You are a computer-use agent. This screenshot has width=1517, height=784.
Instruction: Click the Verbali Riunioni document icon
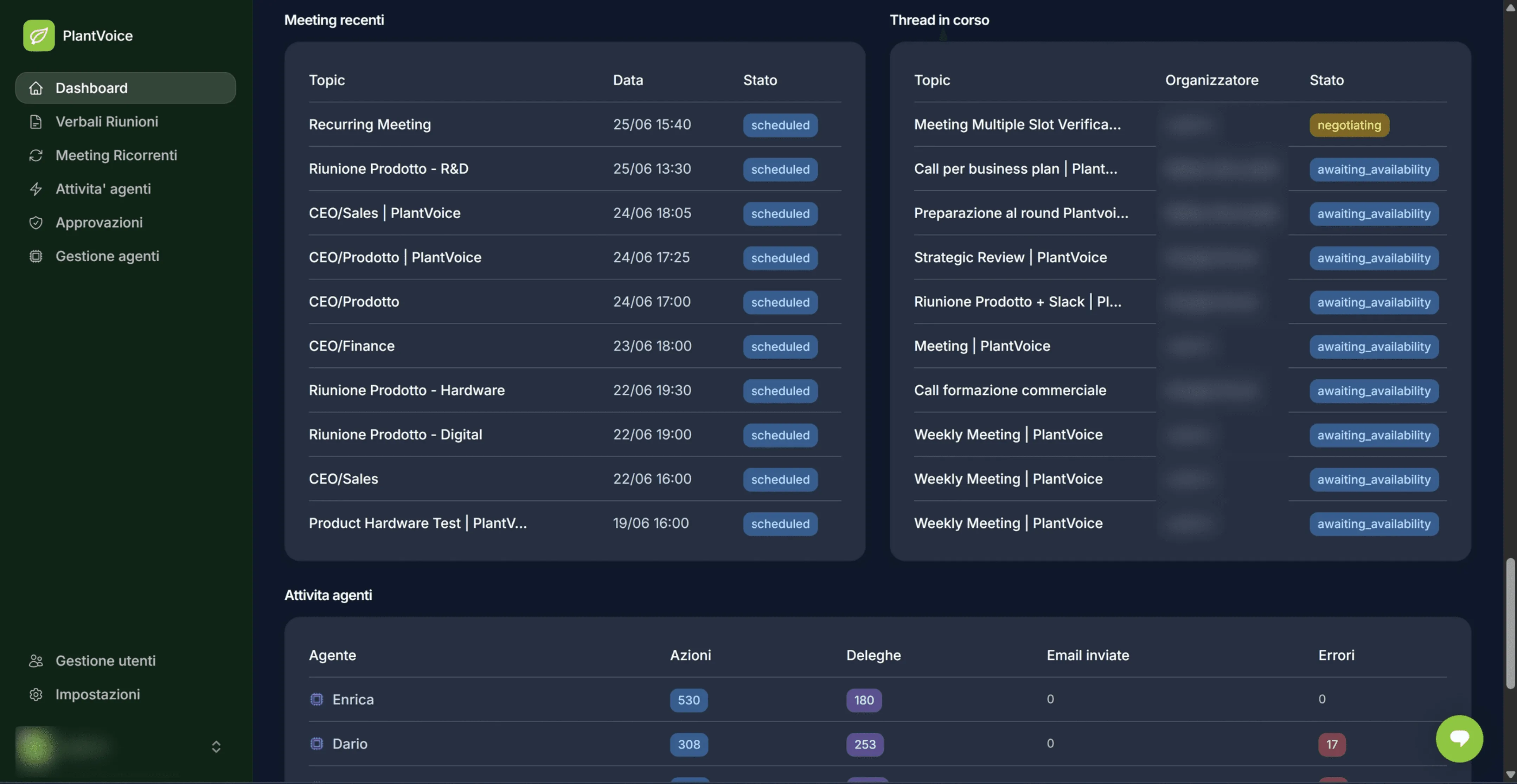click(x=36, y=121)
